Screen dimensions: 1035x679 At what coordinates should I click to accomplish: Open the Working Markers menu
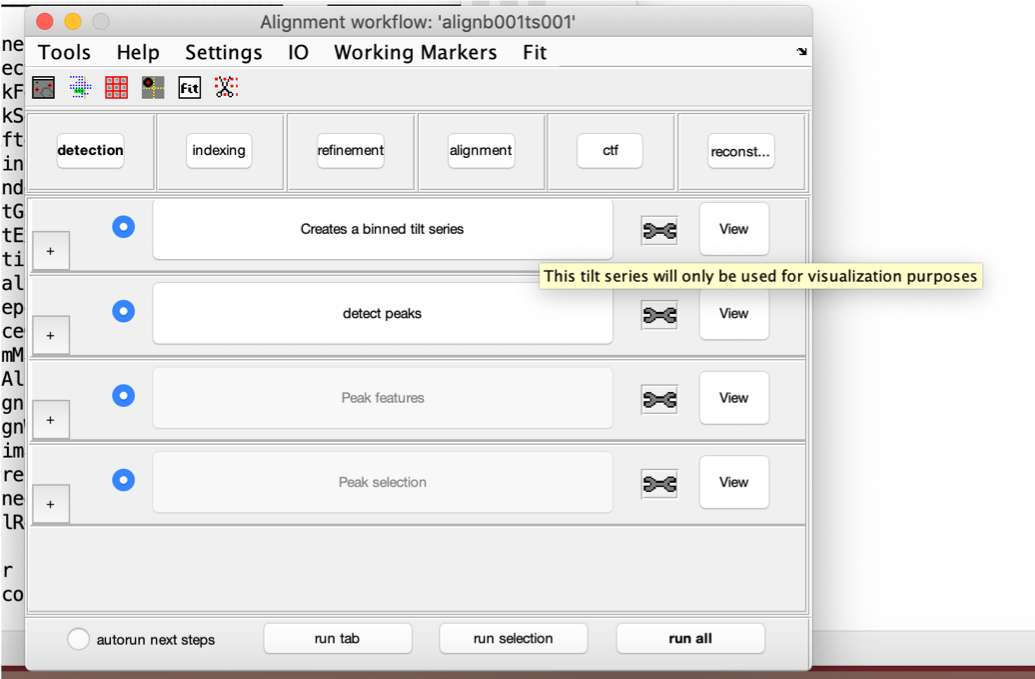click(415, 52)
